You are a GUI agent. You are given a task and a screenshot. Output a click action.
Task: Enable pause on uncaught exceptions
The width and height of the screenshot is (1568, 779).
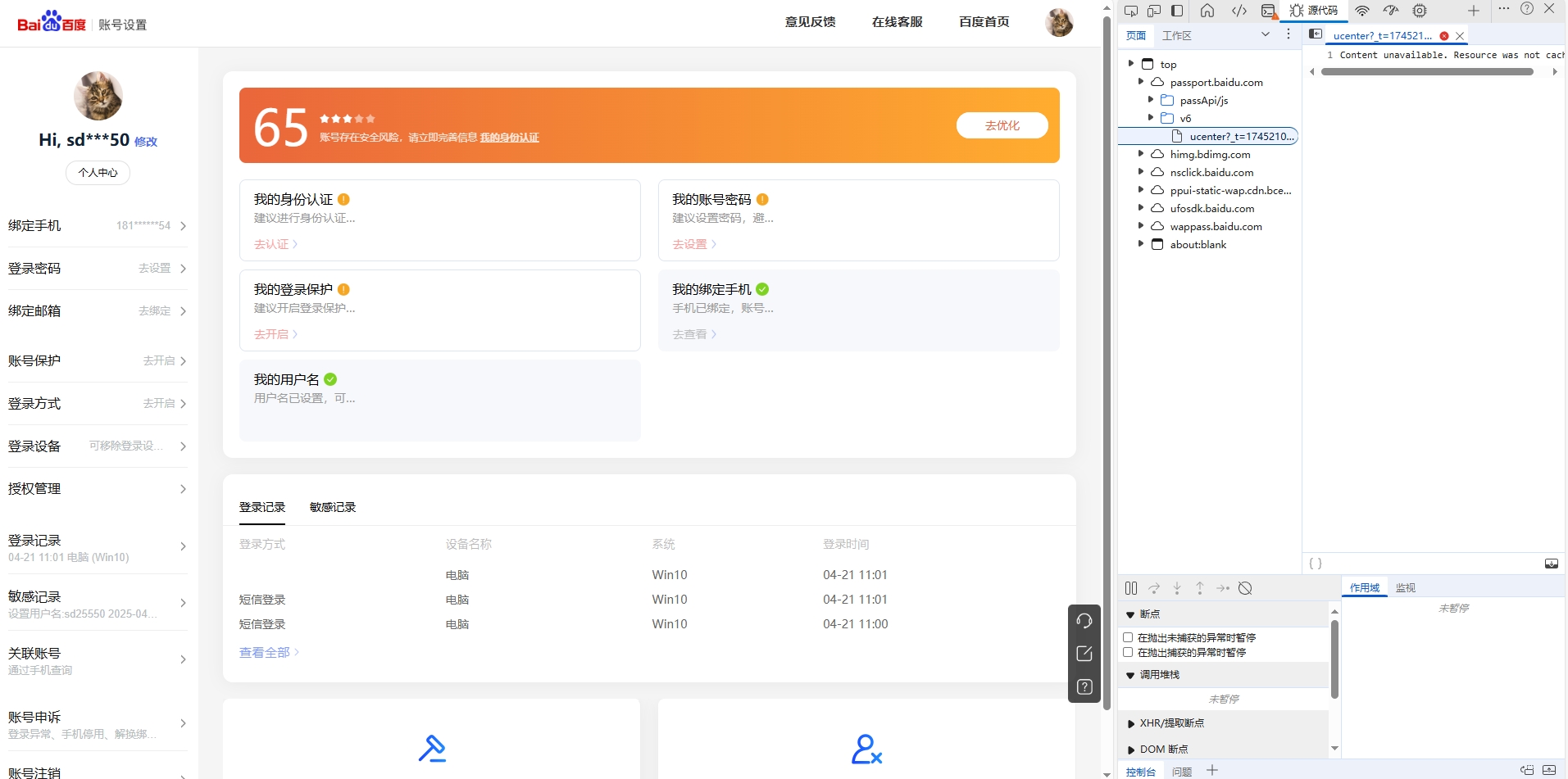point(1129,637)
